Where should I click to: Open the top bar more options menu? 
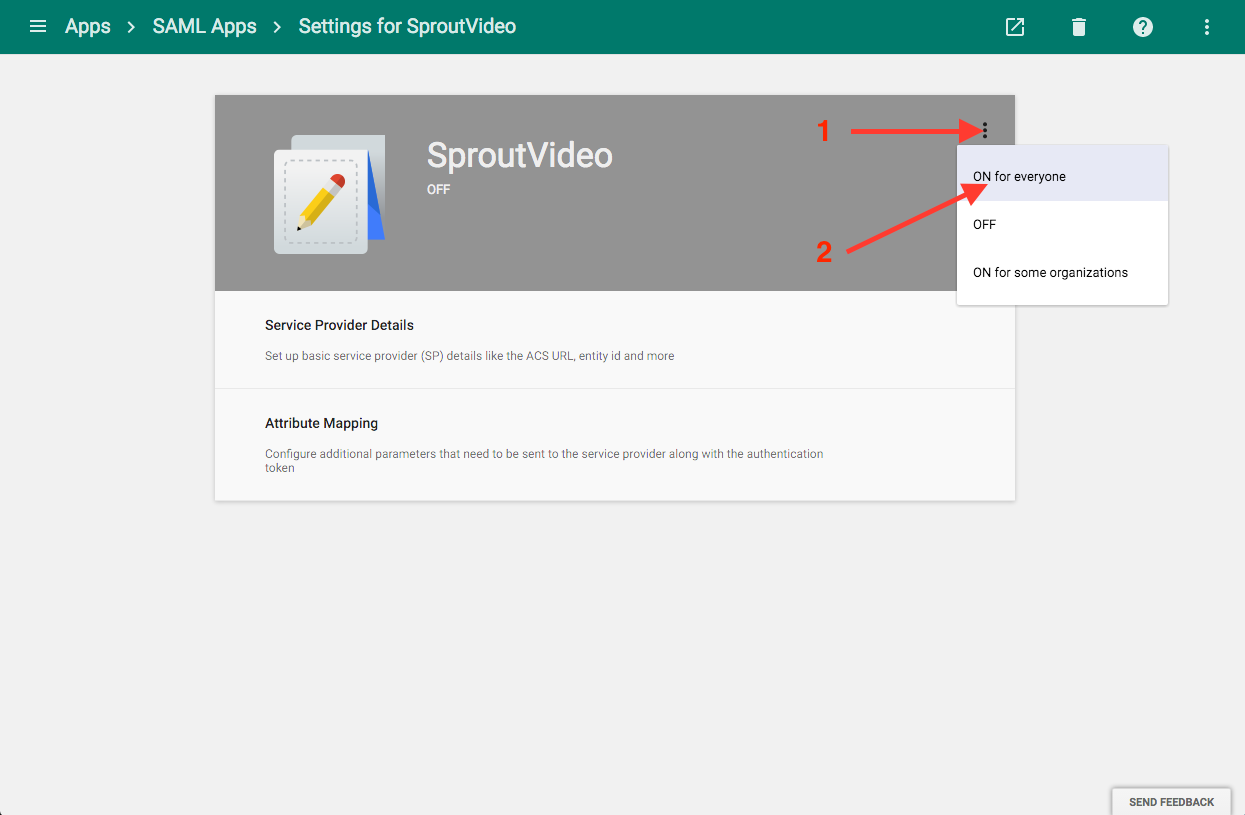point(1207,27)
